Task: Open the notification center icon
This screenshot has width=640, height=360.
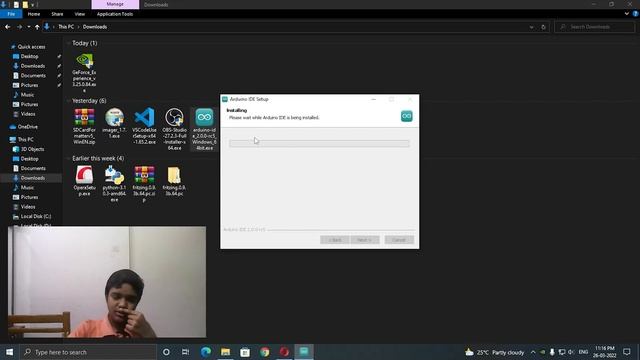Action: click(x=627, y=352)
